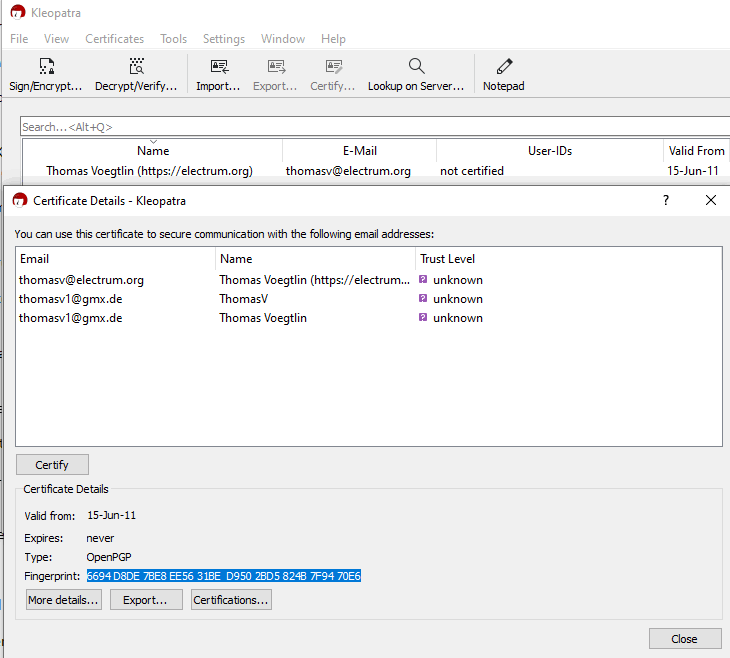Click the More details... button
The height and width of the screenshot is (658, 730).
[x=63, y=600]
